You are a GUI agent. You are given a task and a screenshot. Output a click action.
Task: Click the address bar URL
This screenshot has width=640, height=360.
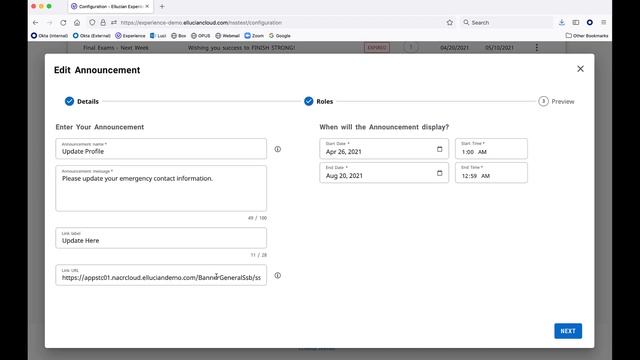(x=201, y=23)
